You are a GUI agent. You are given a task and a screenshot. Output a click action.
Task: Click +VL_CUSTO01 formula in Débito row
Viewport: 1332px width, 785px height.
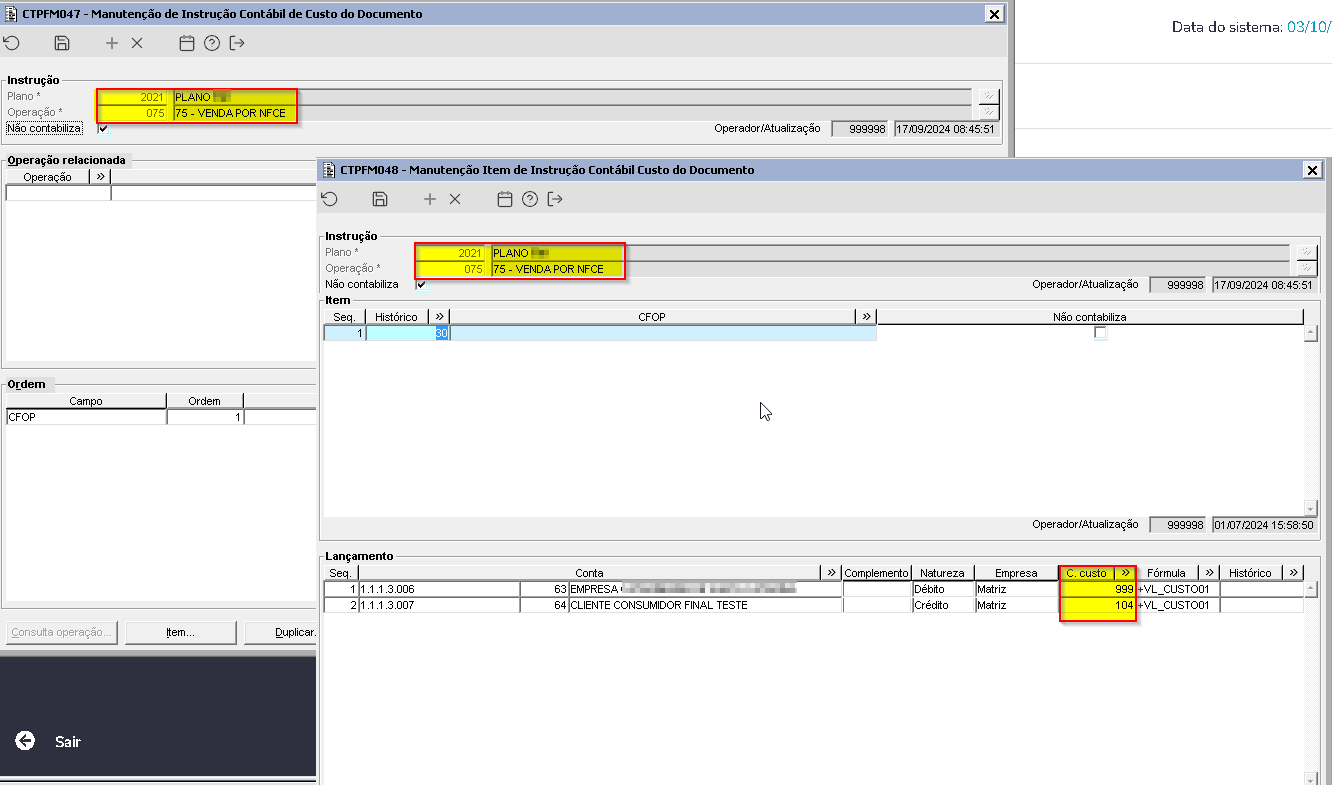click(1177, 589)
